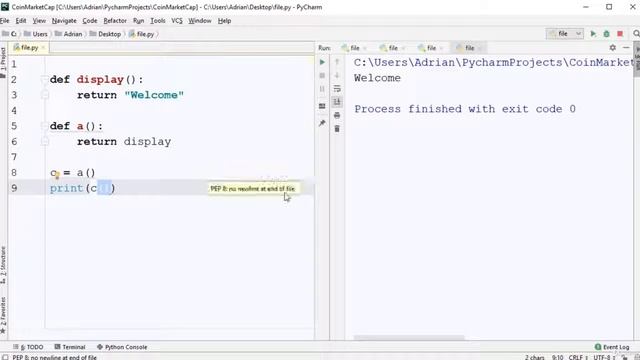Image resolution: width=640 pixels, height=360 pixels.
Task: Open the Tools menu
Action: (x=158, y=21)
